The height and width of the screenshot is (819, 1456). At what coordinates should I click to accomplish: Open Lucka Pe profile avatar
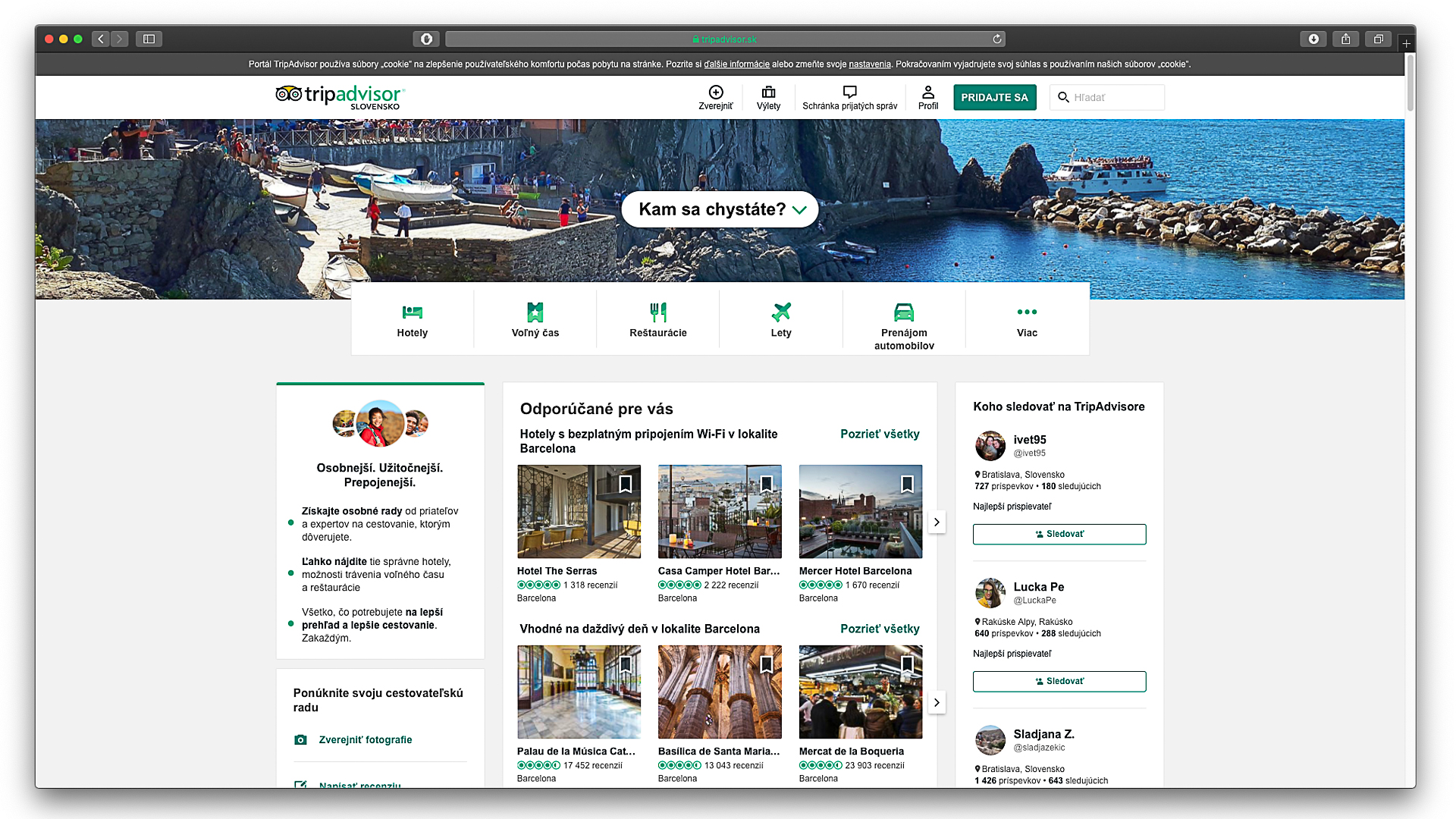990,593
